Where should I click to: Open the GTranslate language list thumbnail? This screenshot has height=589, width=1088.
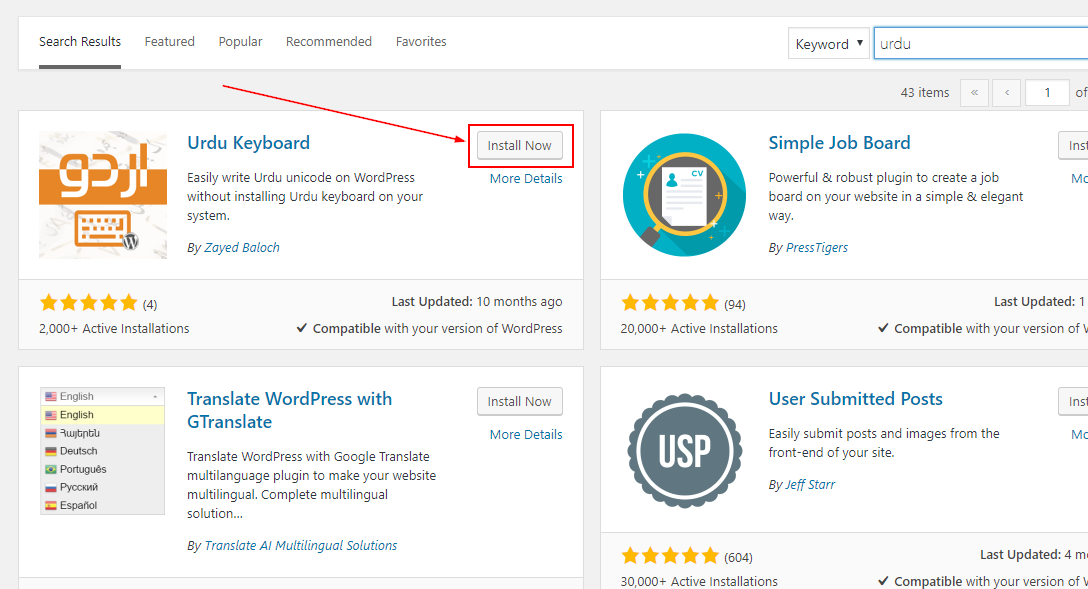pos(103,451)
